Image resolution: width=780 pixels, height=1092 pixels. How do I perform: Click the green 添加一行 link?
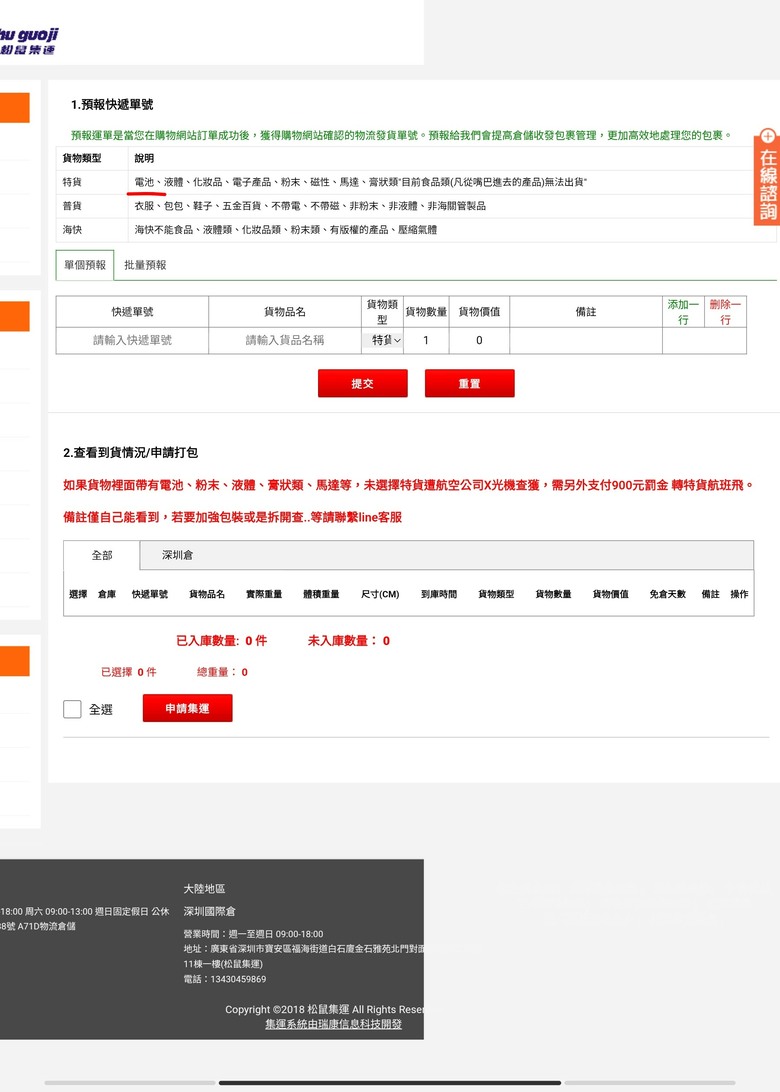click(682, 312)
